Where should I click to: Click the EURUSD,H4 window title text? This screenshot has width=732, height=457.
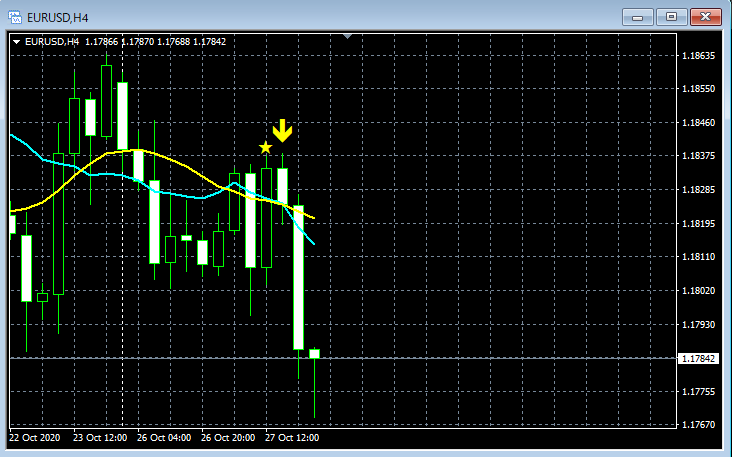pos(57,18)
